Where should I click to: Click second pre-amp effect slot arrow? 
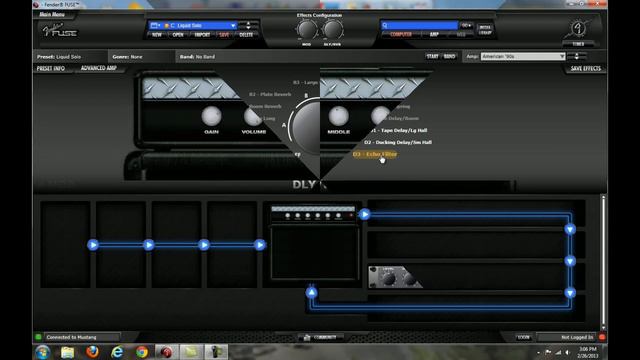pos(149,245)
